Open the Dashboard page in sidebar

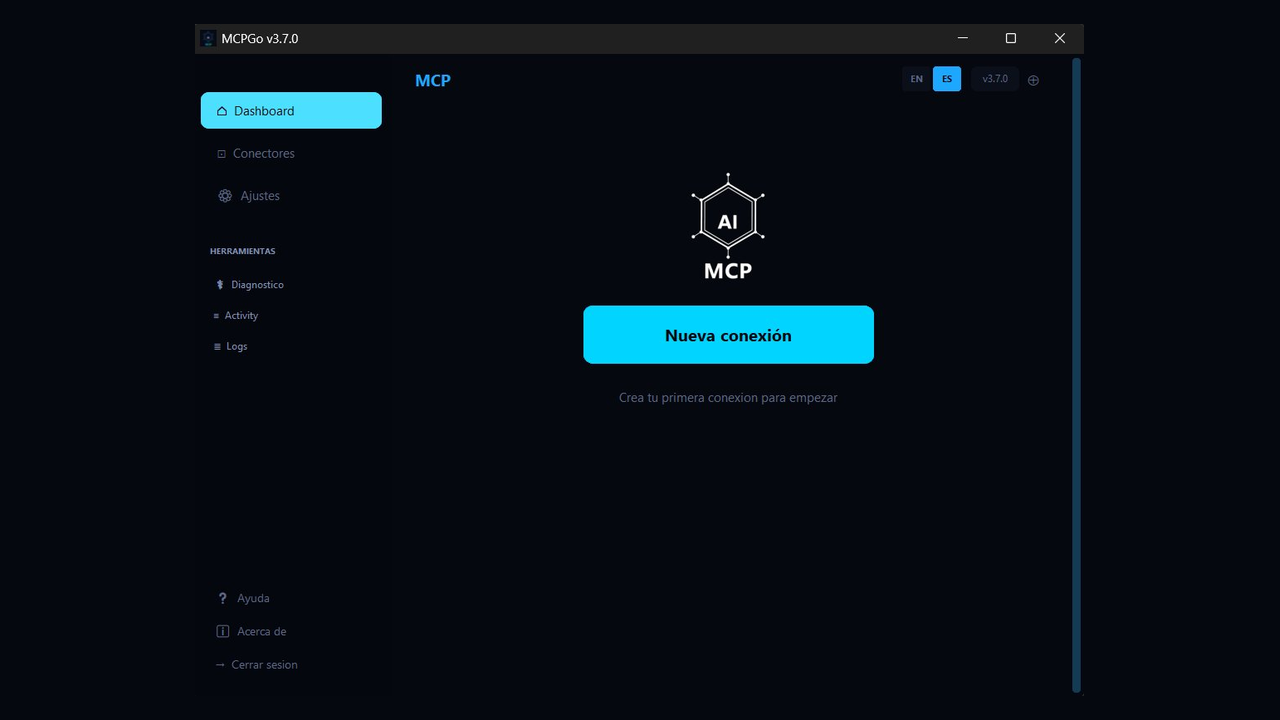pos(291,110)
